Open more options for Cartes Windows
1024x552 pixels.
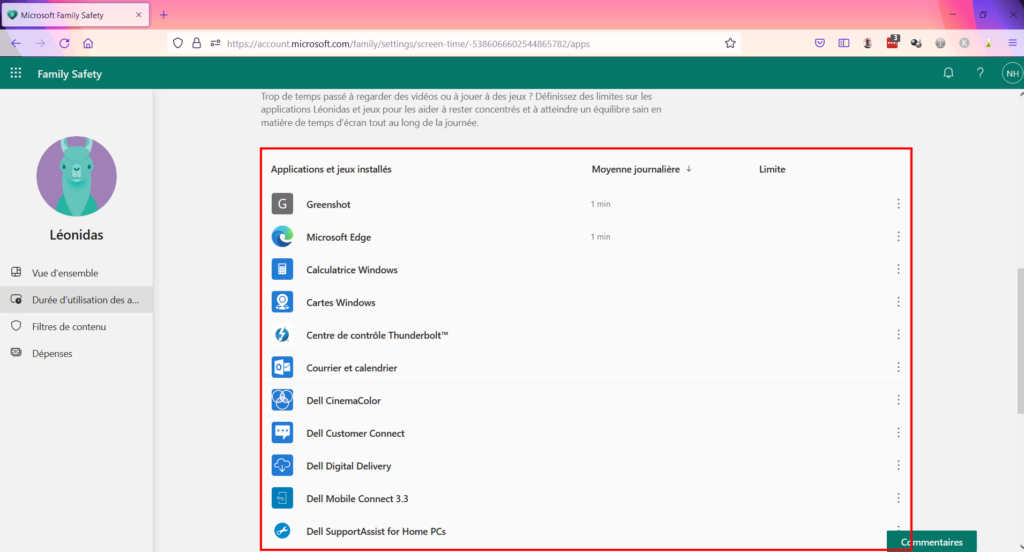(x=898, y=302)
